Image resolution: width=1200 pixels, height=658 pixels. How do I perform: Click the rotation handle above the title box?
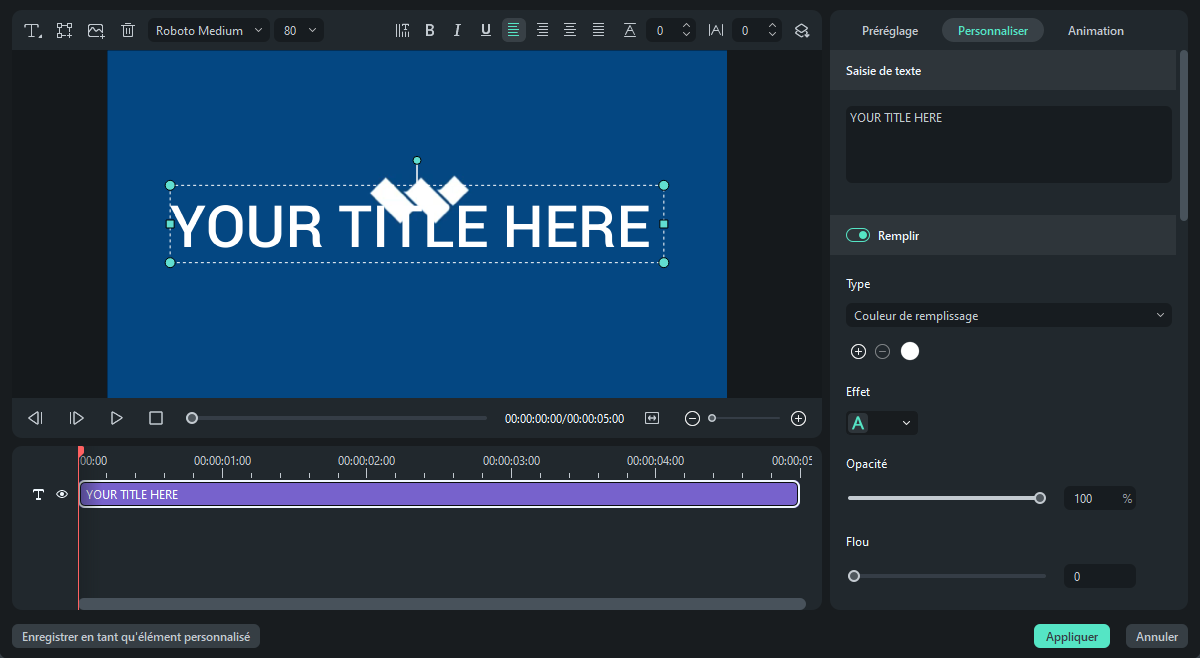coord(417,160)
